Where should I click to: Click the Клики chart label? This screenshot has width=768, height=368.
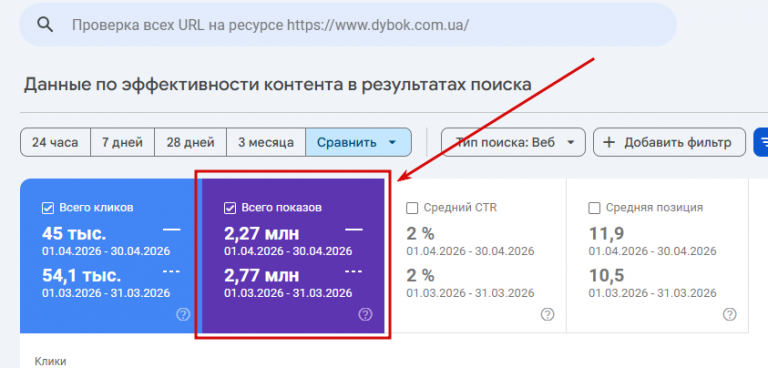(50, 362)
